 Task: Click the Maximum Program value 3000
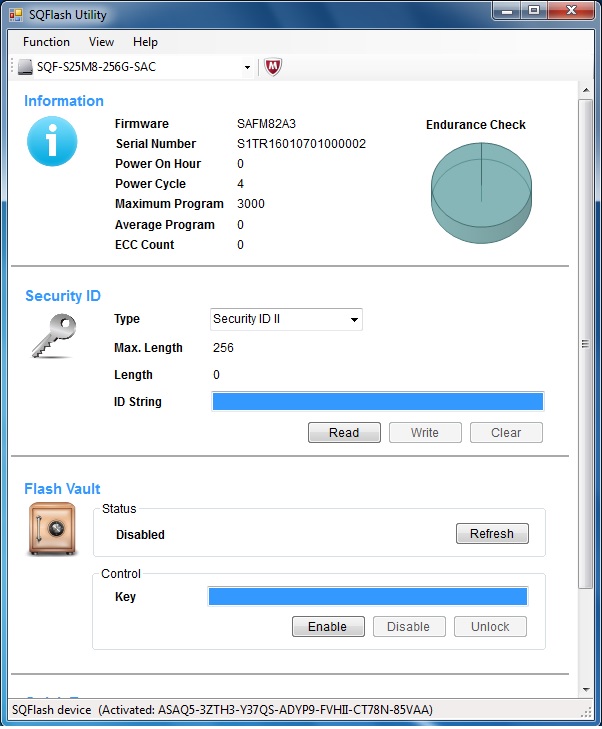(x=251, y=204)
